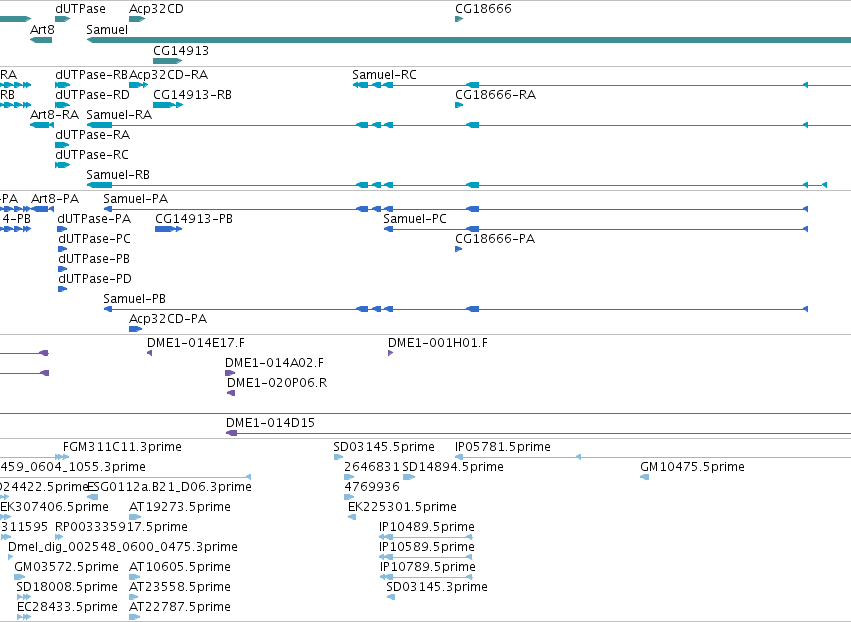Click the EK225301.5prime EST label
The width and height of the screenshot is (851, 622).
pyautogui.click(x=402, y=507)
